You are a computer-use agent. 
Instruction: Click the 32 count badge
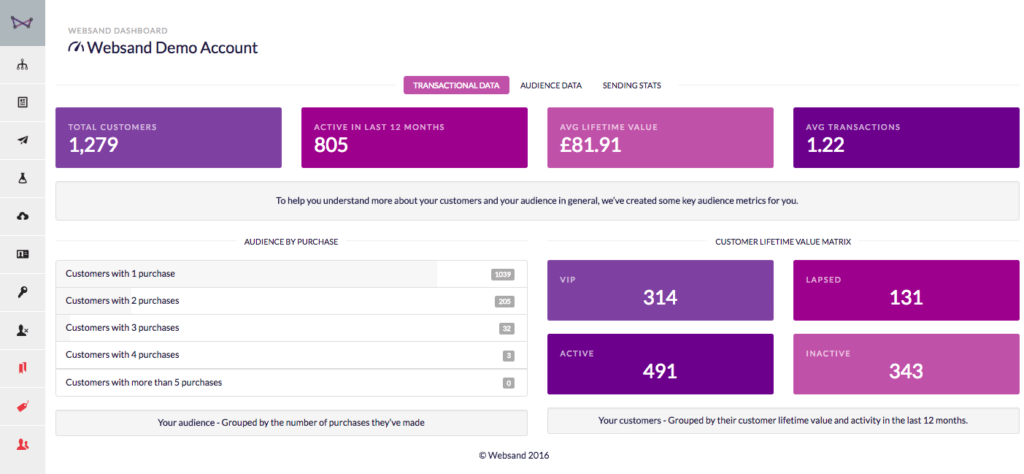(507, 329)
